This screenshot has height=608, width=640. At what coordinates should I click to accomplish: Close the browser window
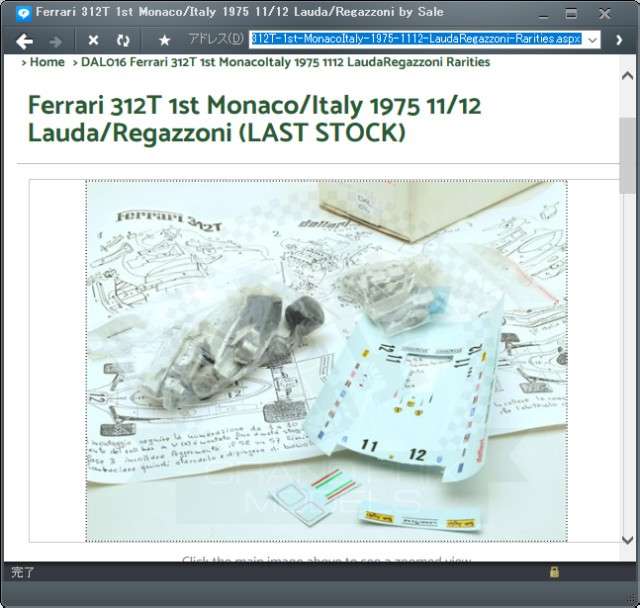[604, 14]
